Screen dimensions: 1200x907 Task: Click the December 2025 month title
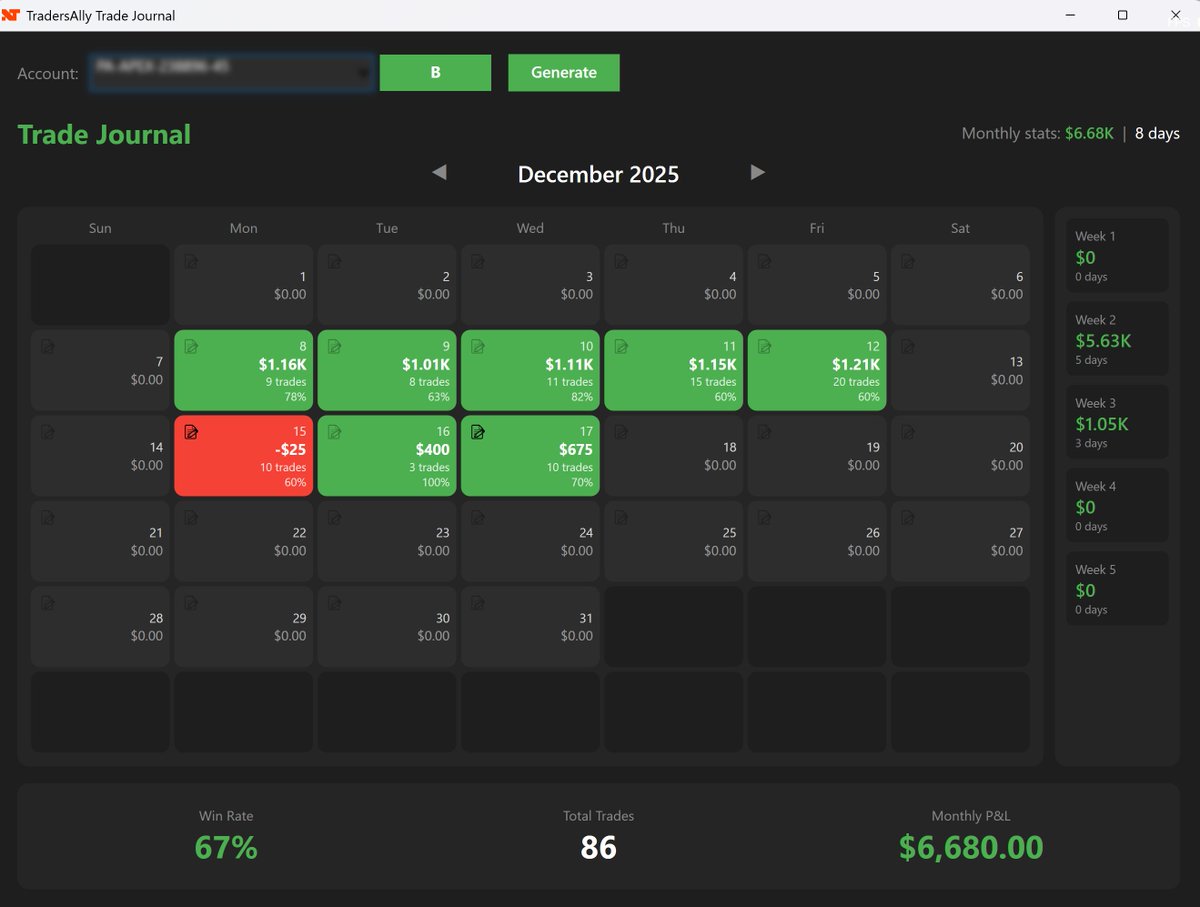pos(598,175)
